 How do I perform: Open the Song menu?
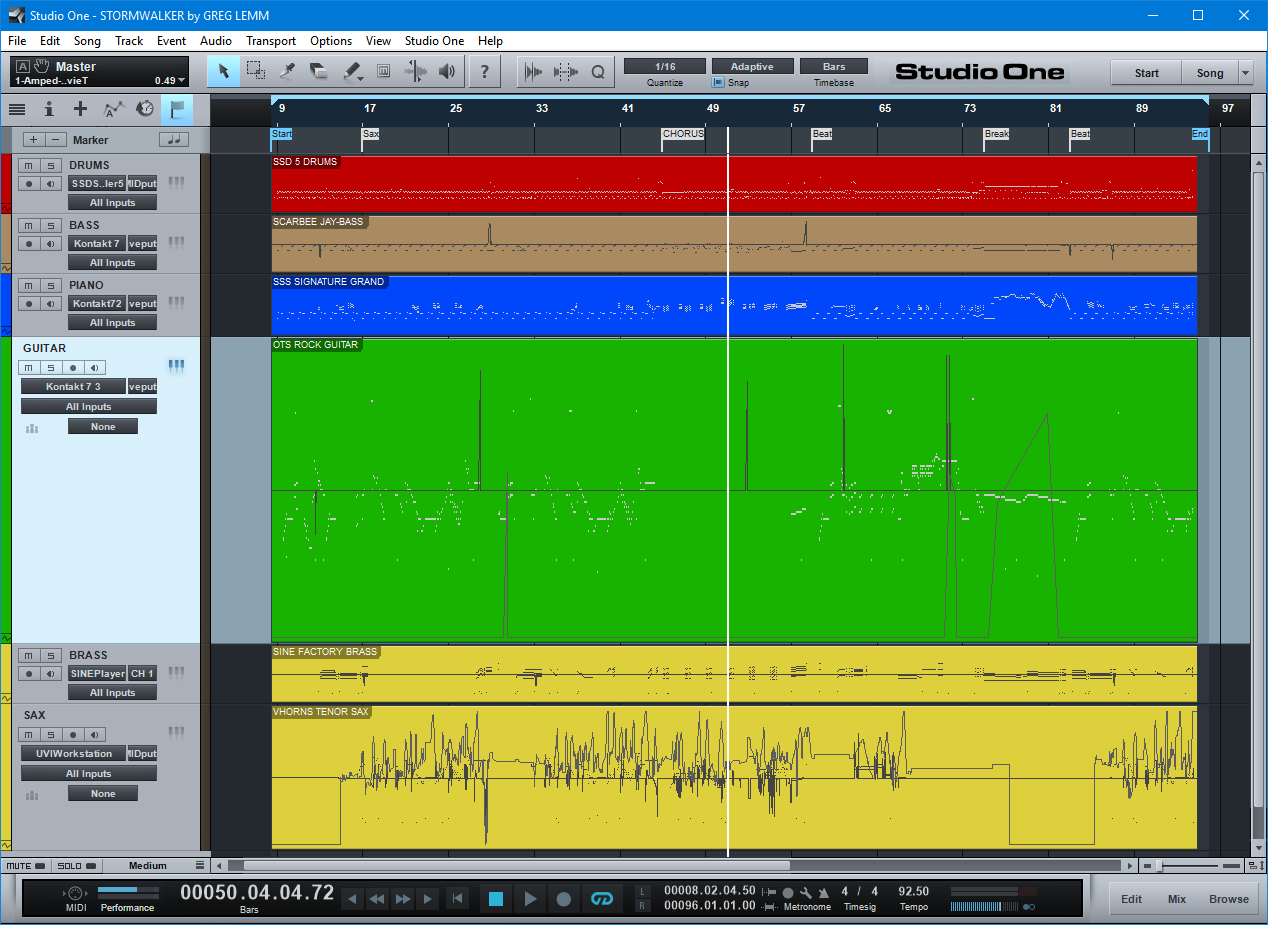pyautogui.click(x=87, y=41)
